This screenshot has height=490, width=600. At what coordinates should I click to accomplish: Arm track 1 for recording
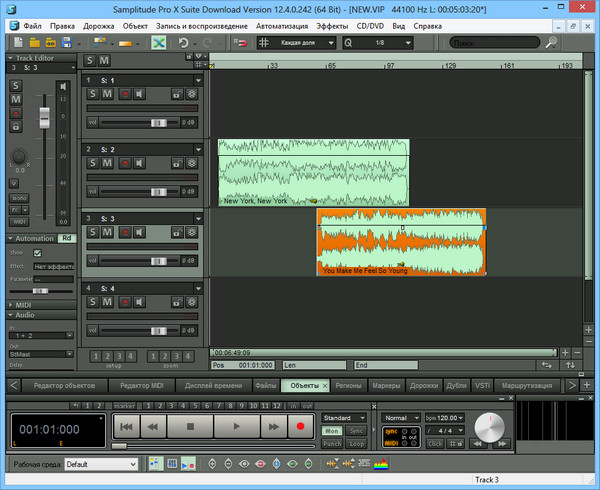125,94
